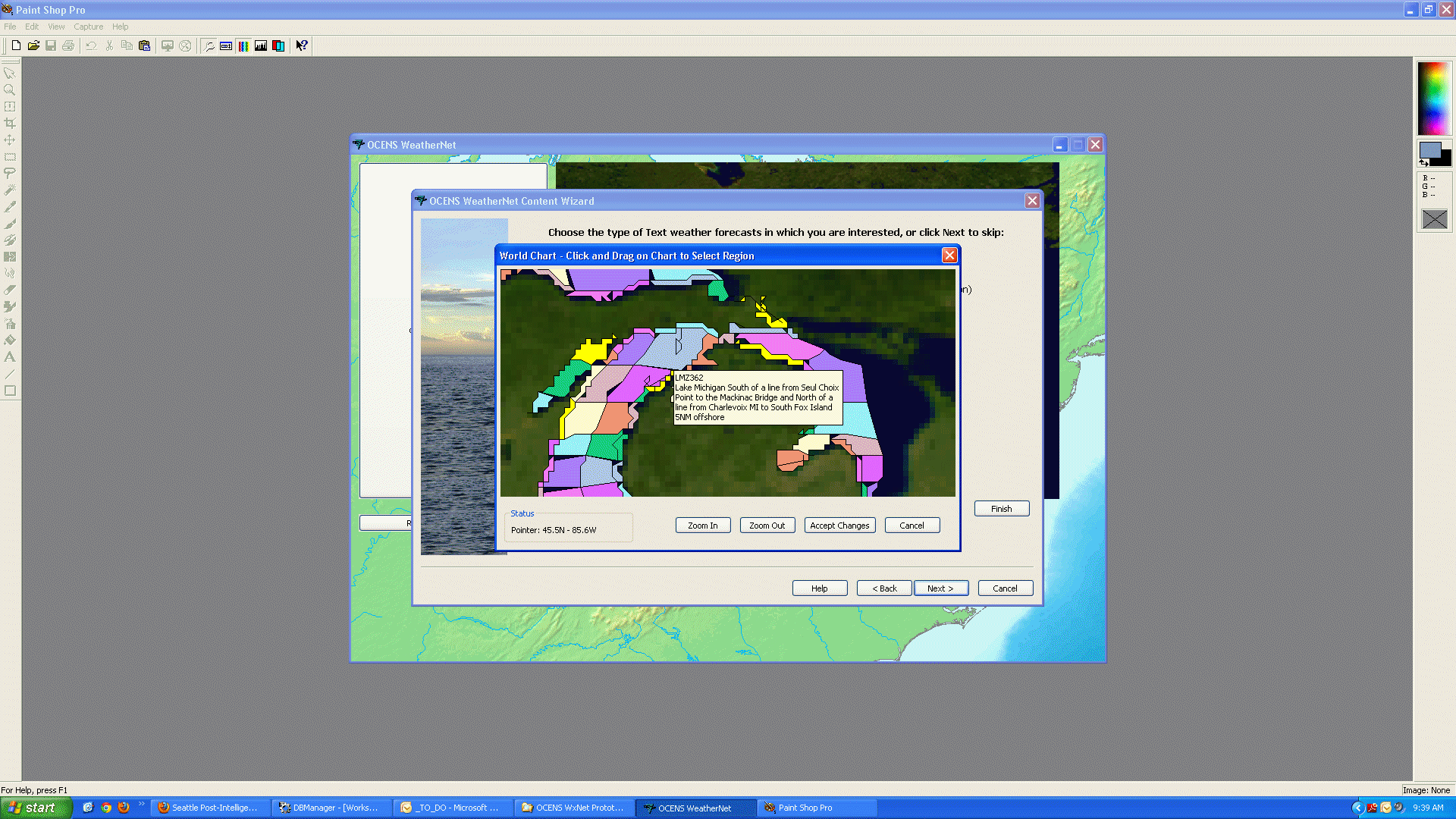1456x819 pixels.
Task: Click Cancel in Content Wizard footer
Action: (x=1006, y=588)
